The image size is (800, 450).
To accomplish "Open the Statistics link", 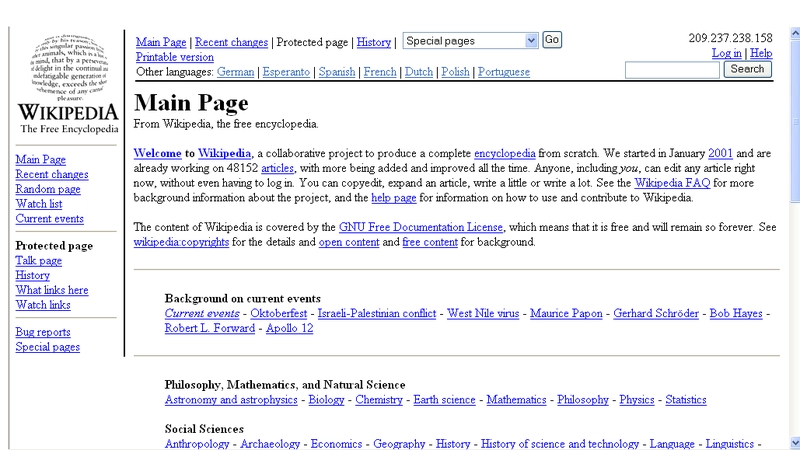I will [x=686, y=400].
